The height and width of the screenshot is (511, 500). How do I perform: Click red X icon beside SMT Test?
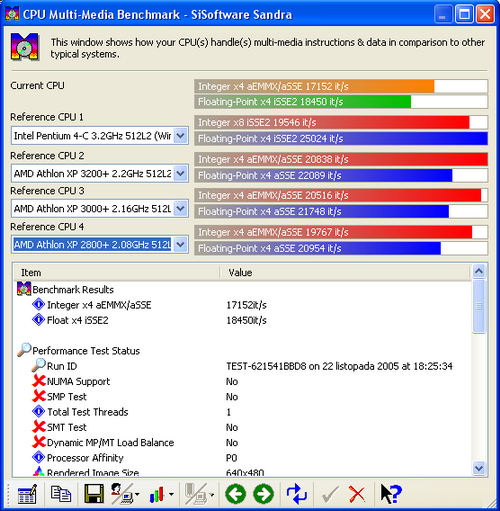pyautogui.click(x=39, y=427)
